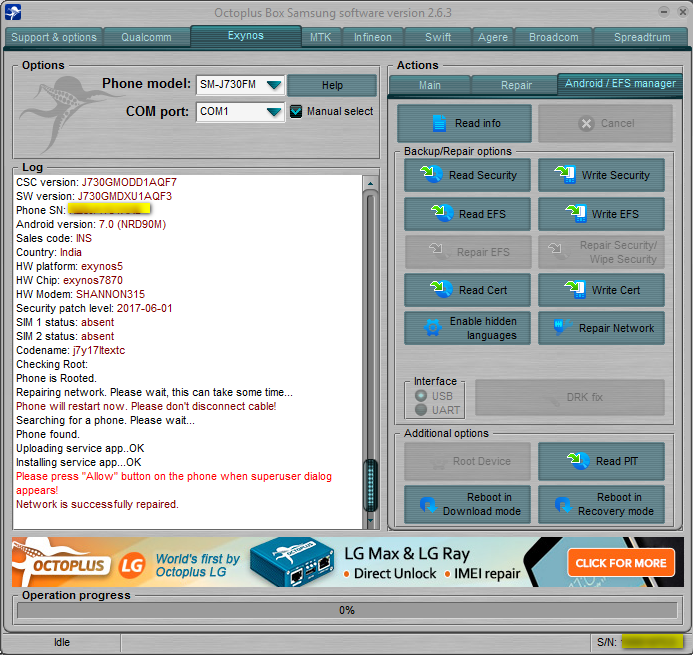
Task: Click the Write EFS phone icon
Action: click(576, 213)
